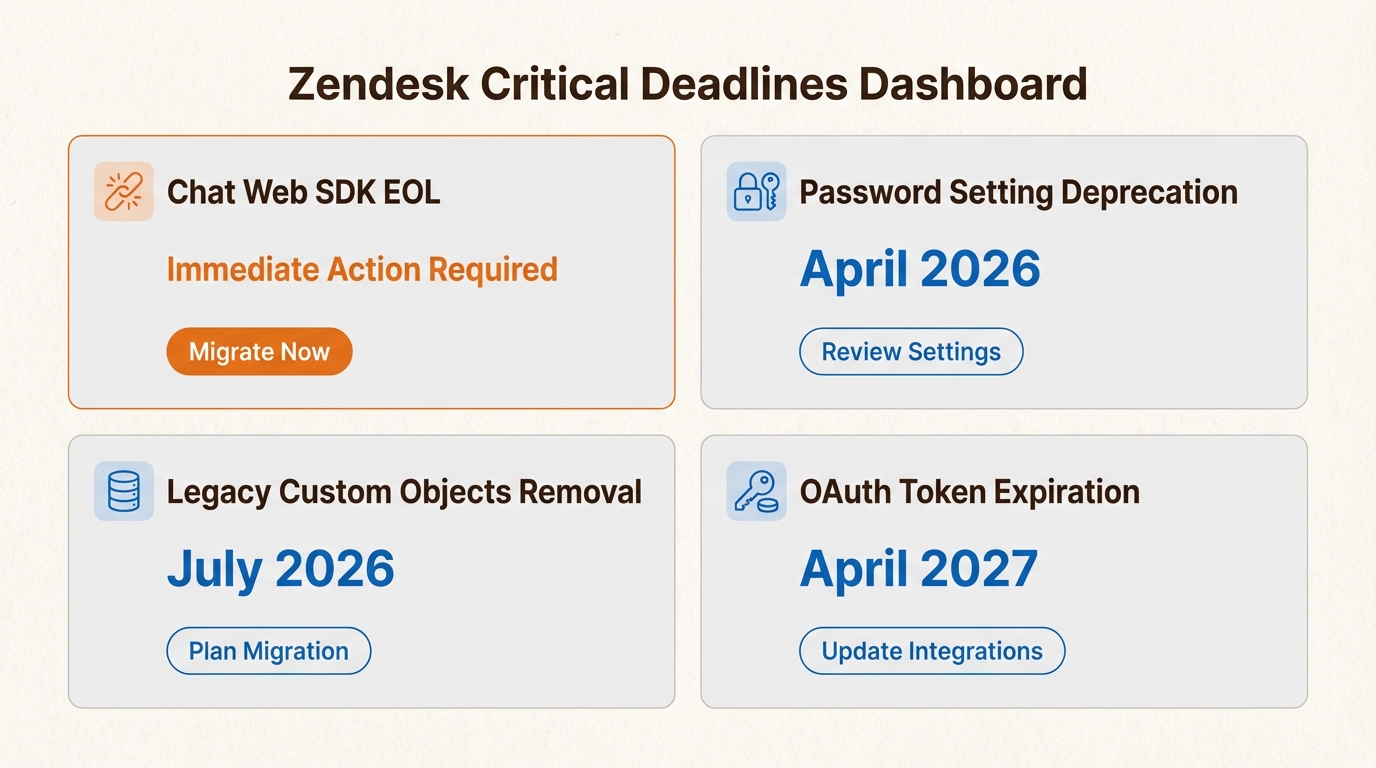Click the Plan Migration button

click(268, 651)
